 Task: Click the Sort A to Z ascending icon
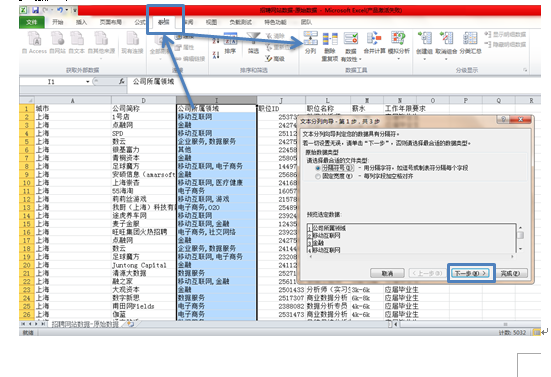click(x=216, y=41)
